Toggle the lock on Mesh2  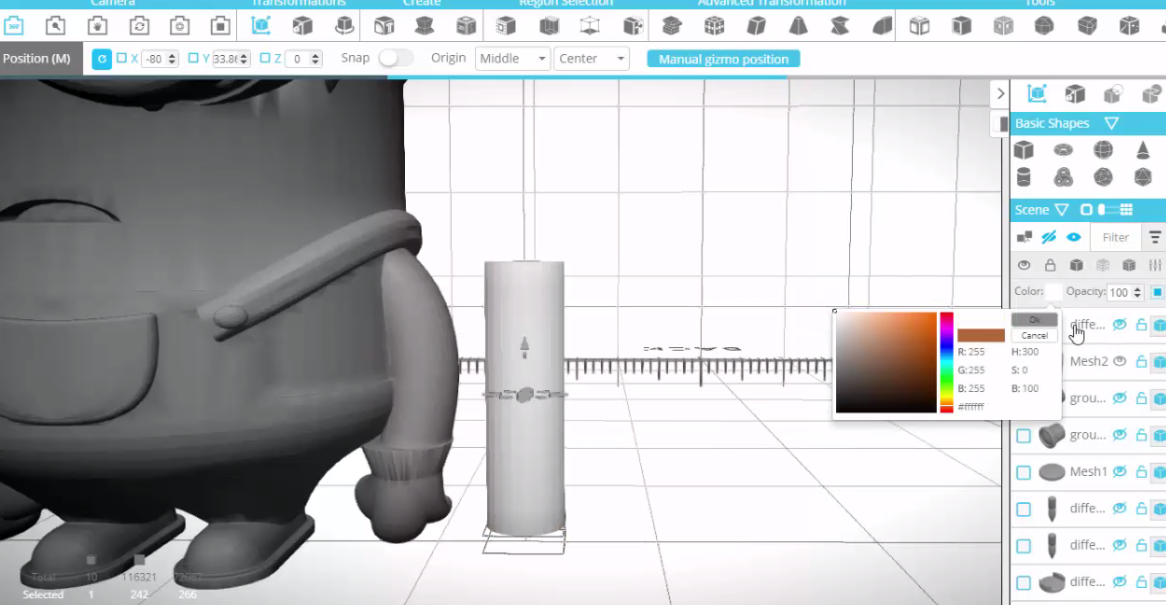coord(1141,361)
